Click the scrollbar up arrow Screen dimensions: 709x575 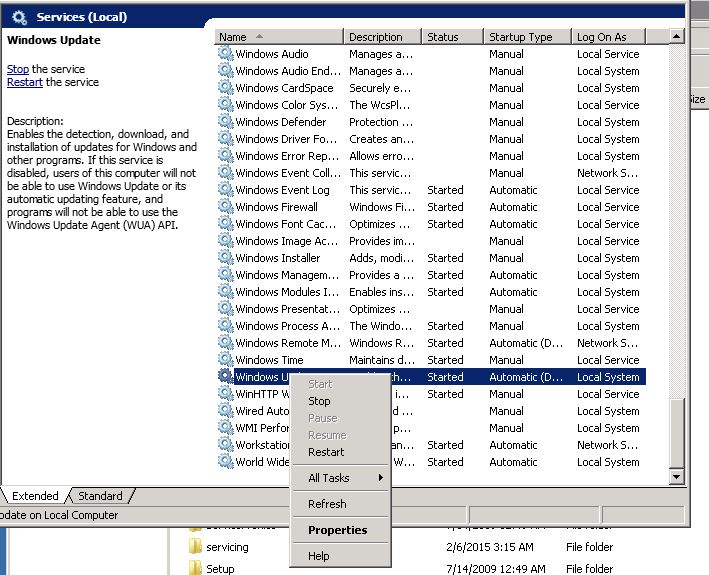point(676,36)
